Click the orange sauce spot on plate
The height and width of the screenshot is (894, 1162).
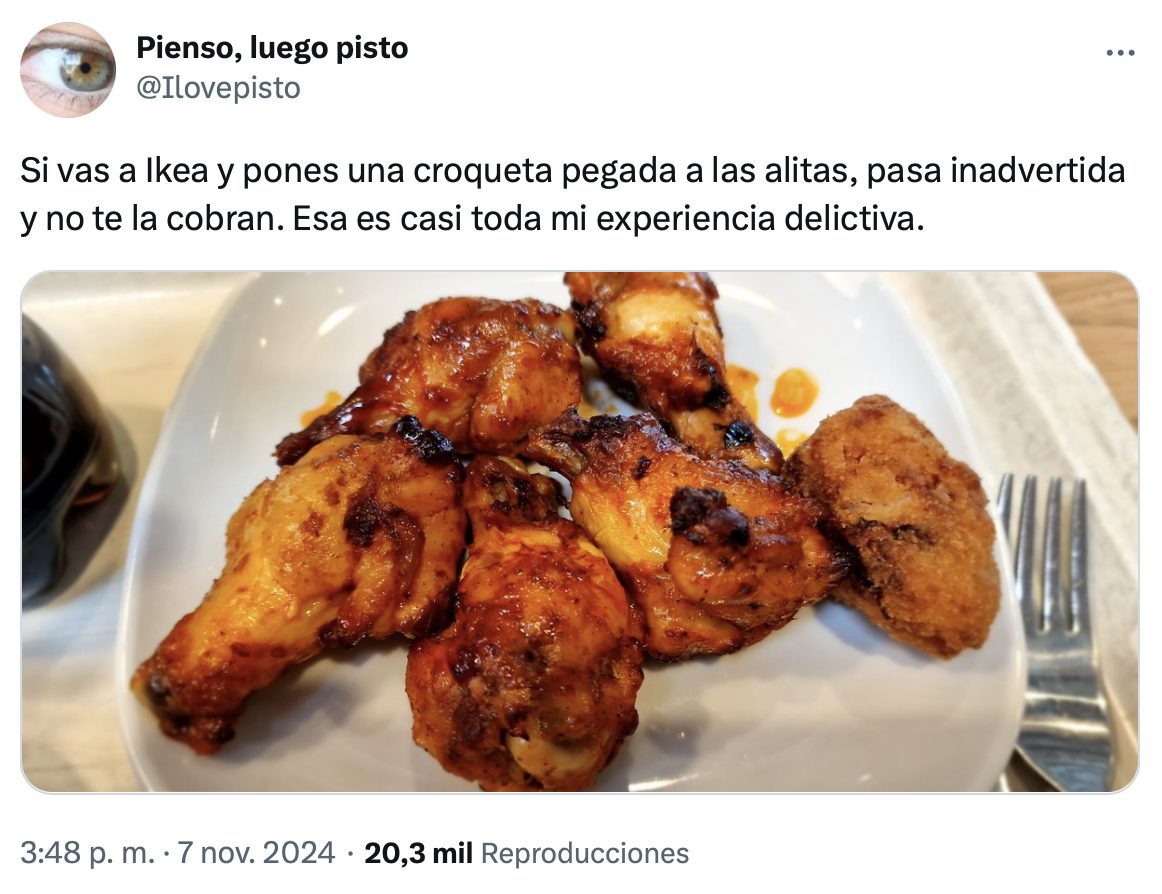[794, 392]
